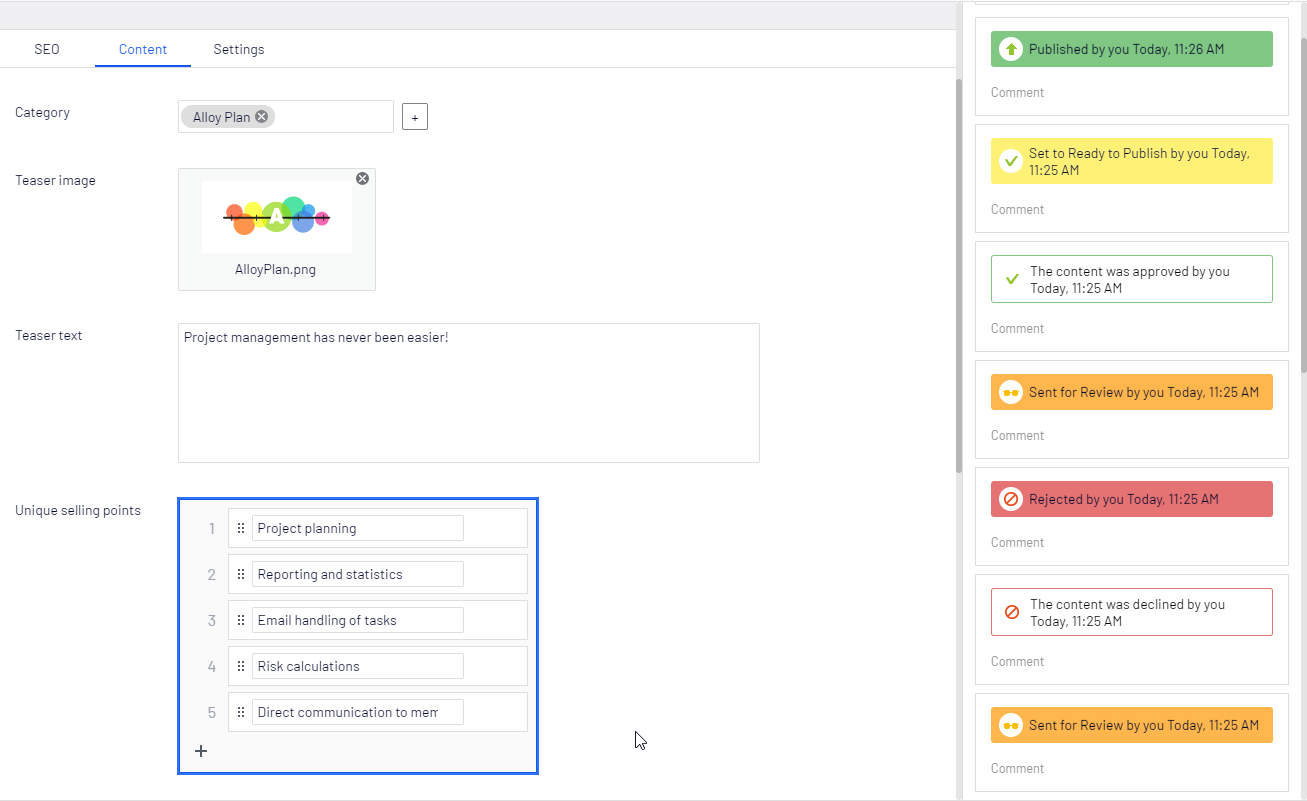Click the activity panel vertical scrollbar

pyautogui.click(x=1302, y=200)
